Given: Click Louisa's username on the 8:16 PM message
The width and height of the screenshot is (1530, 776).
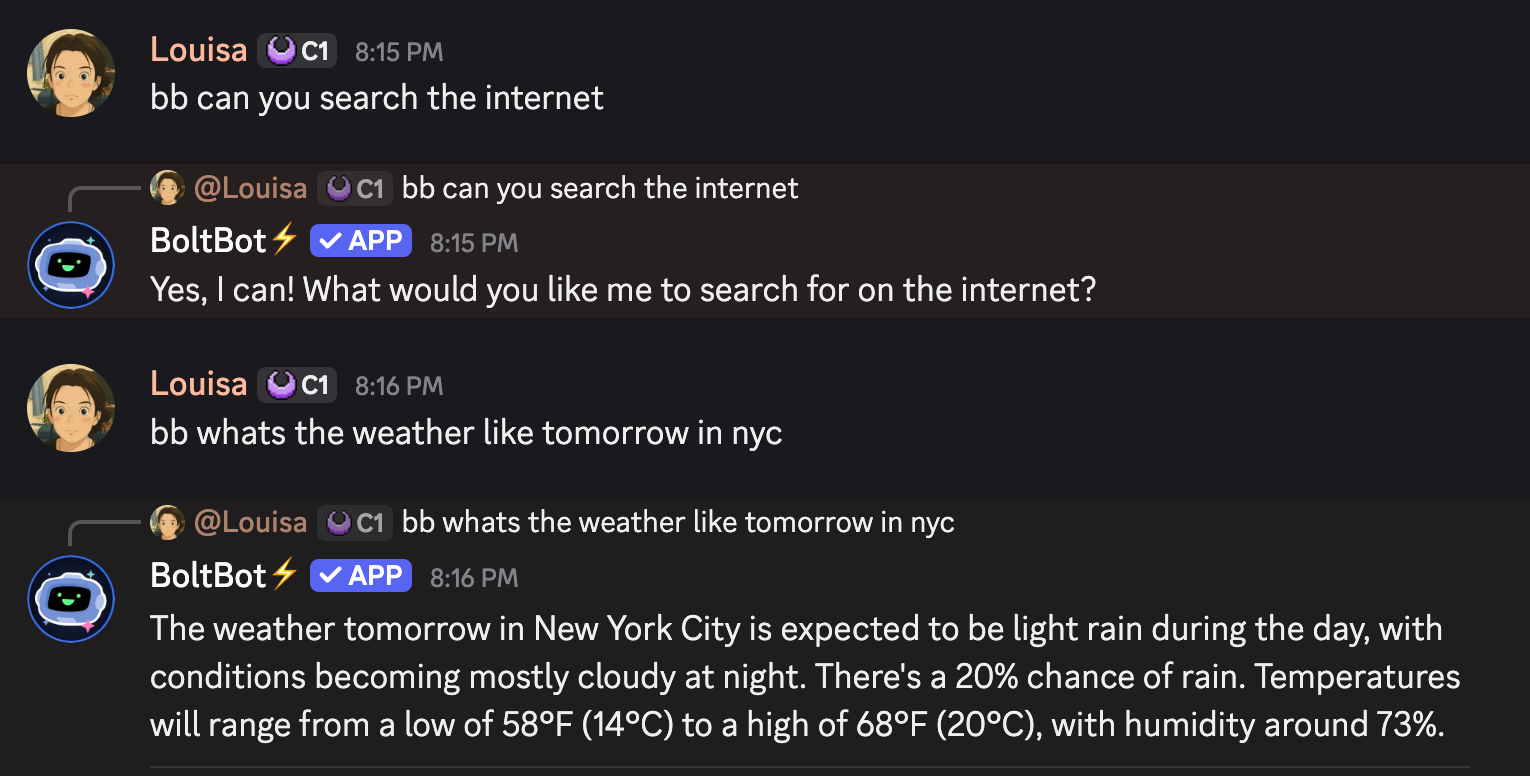Looking at the screenshot, I should 198,384.
